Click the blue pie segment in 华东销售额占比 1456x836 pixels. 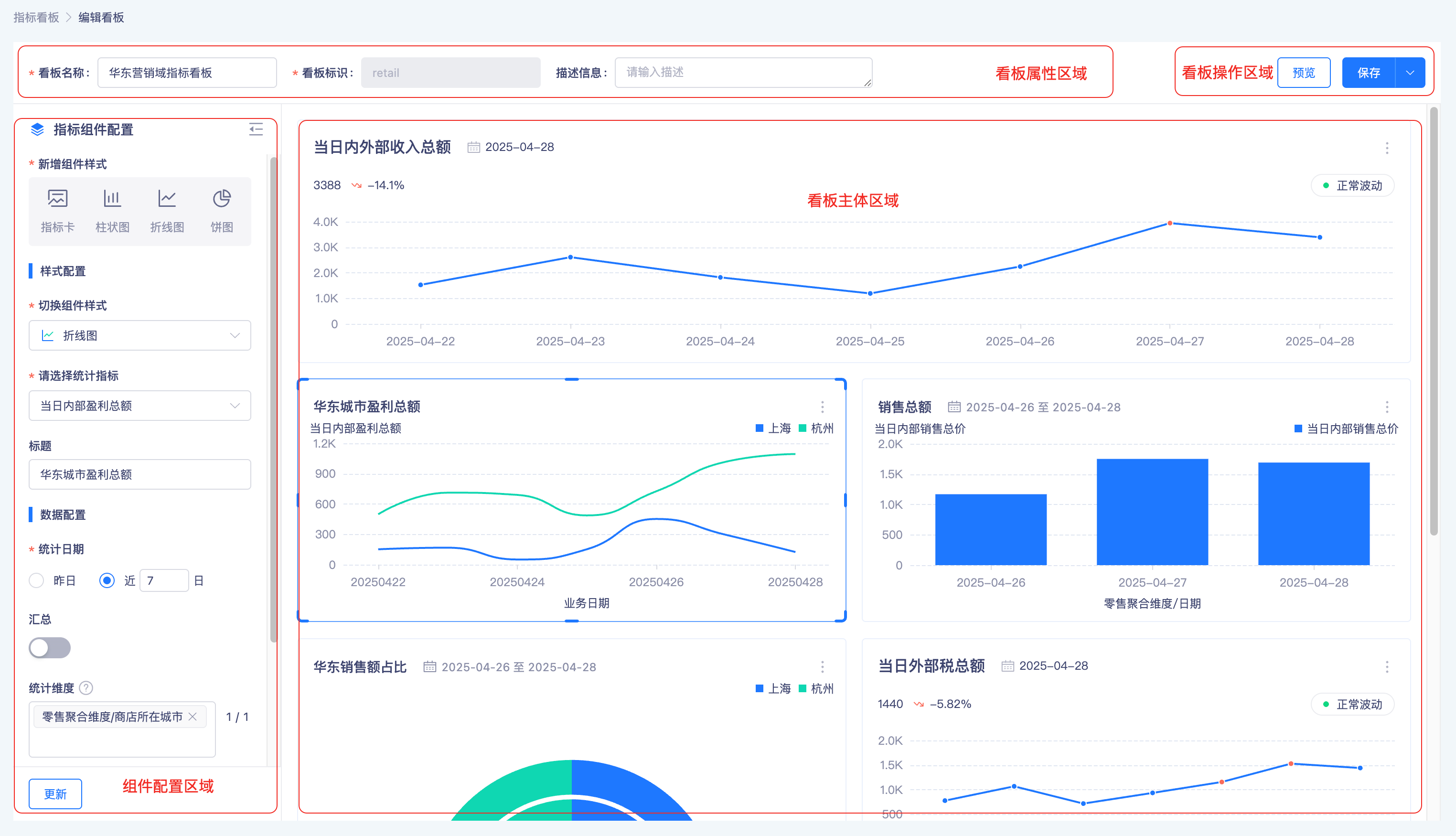[632, 791]
